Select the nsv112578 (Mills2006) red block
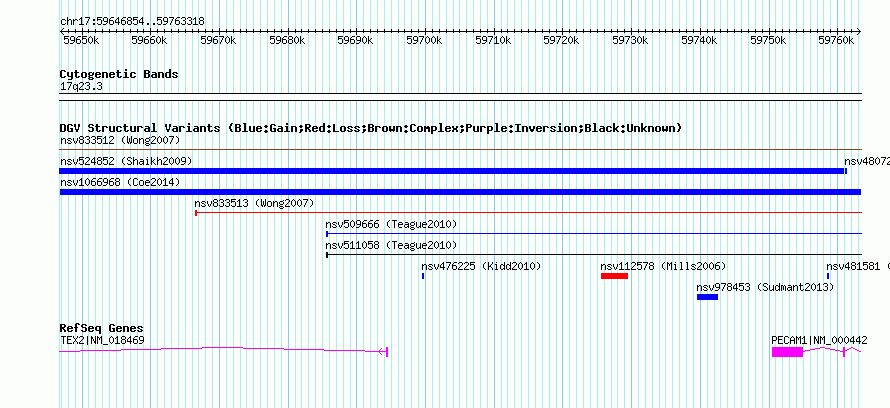The image size is (890, 408). [x=614, y=276]
